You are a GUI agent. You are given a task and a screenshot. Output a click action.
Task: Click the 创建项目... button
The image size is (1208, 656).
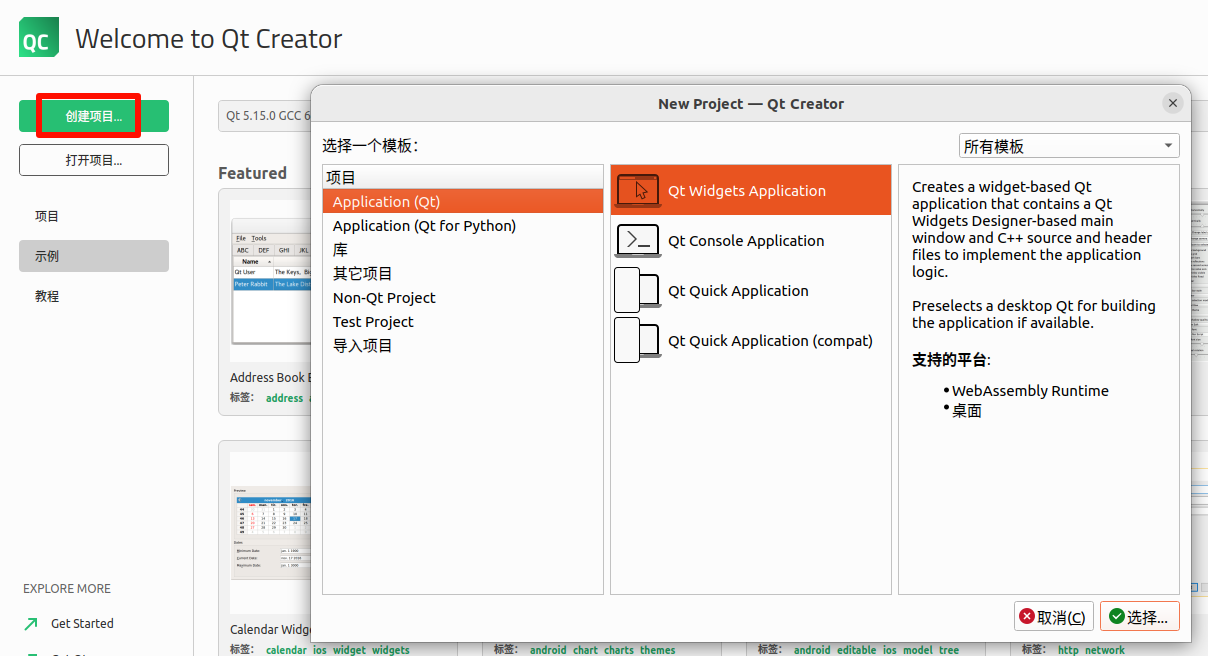(94, 116)
